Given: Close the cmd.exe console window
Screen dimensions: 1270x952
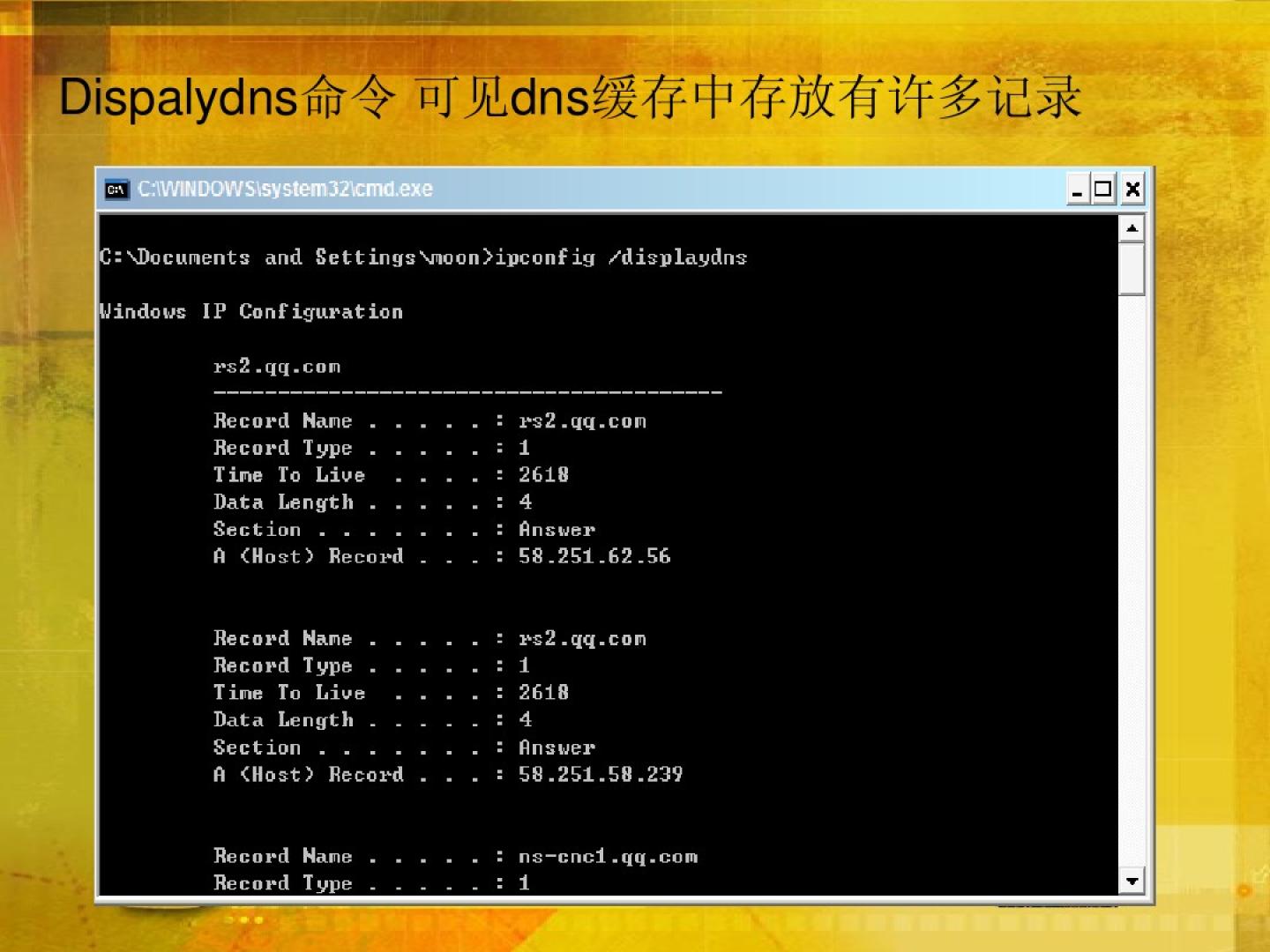Looking at the screenshot, I should (1132, 190).
